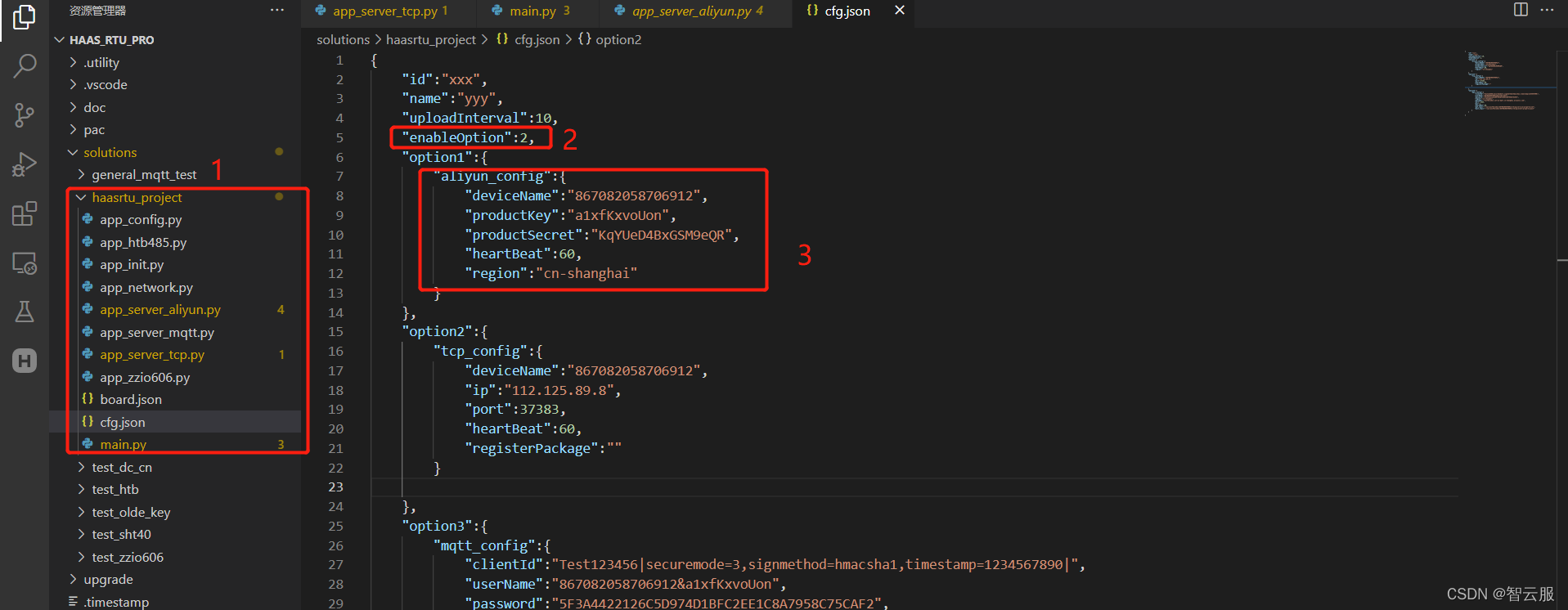Open explorer panel more actions ellipsis

(277, 11)
